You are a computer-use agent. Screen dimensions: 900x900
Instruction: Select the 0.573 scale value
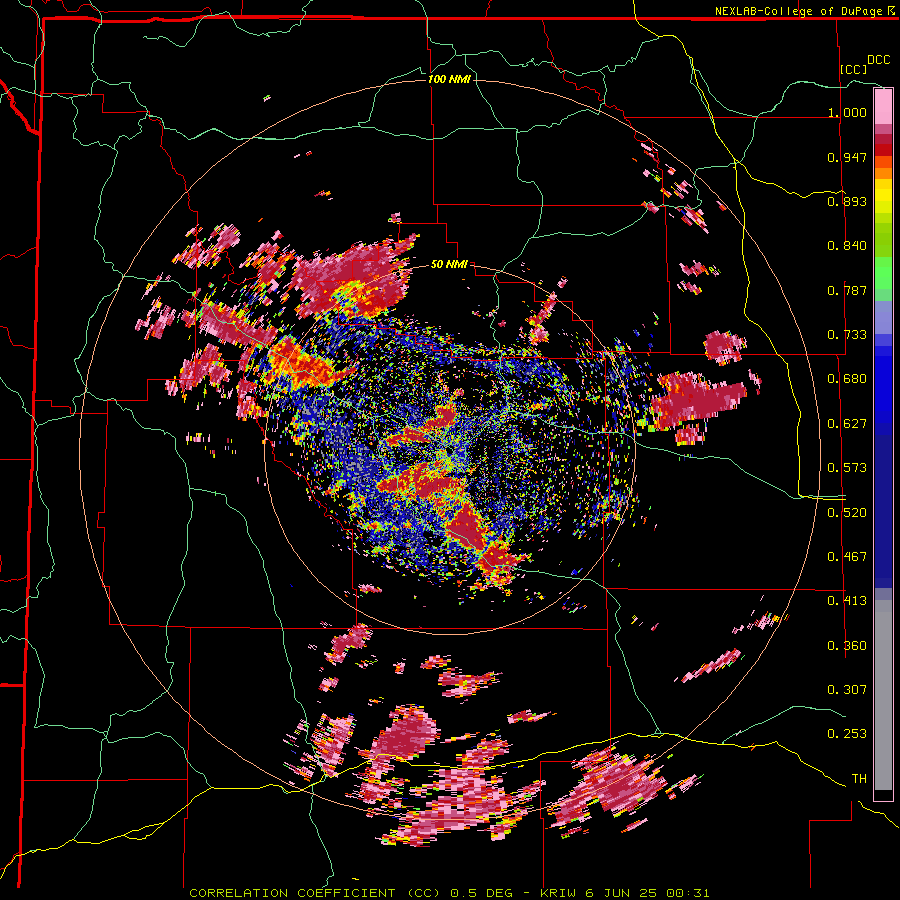point(847,468)
